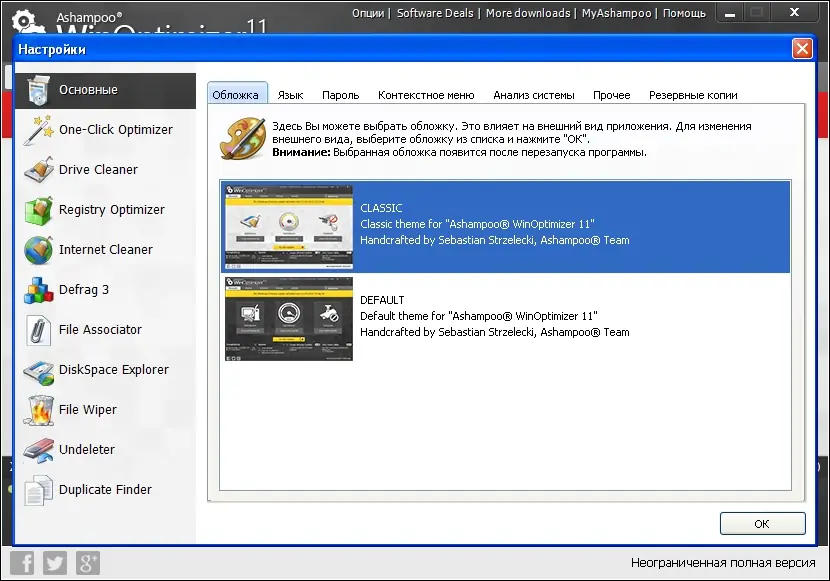
Task: Select the Defrag 3 label
Action: click(x=84, y=290)
